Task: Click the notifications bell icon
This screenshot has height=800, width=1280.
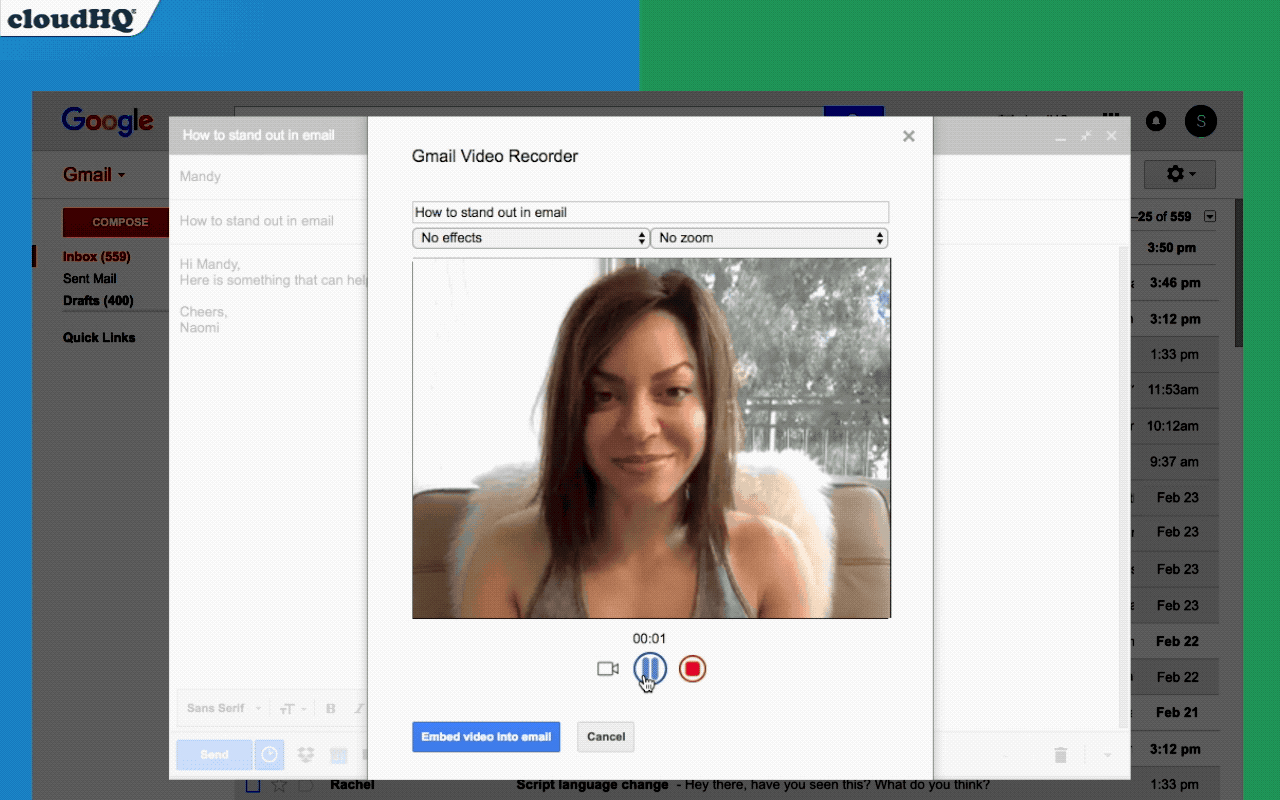Action: [1156, 121]
